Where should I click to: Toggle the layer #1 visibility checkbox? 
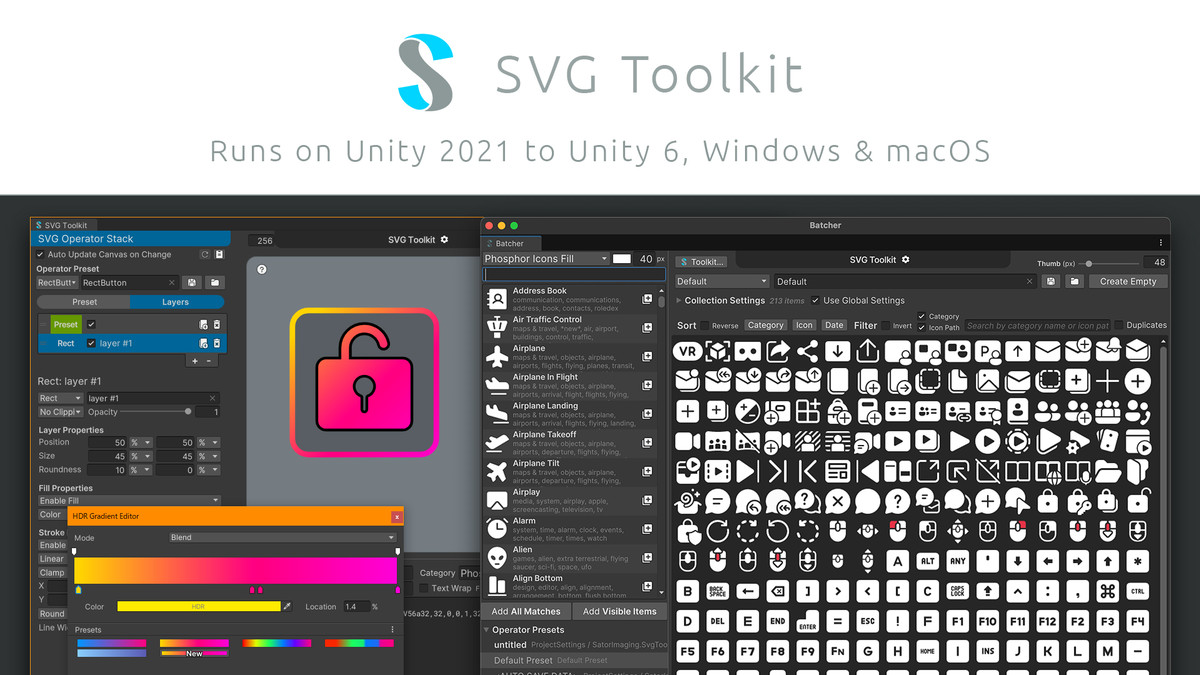point(91,343)
